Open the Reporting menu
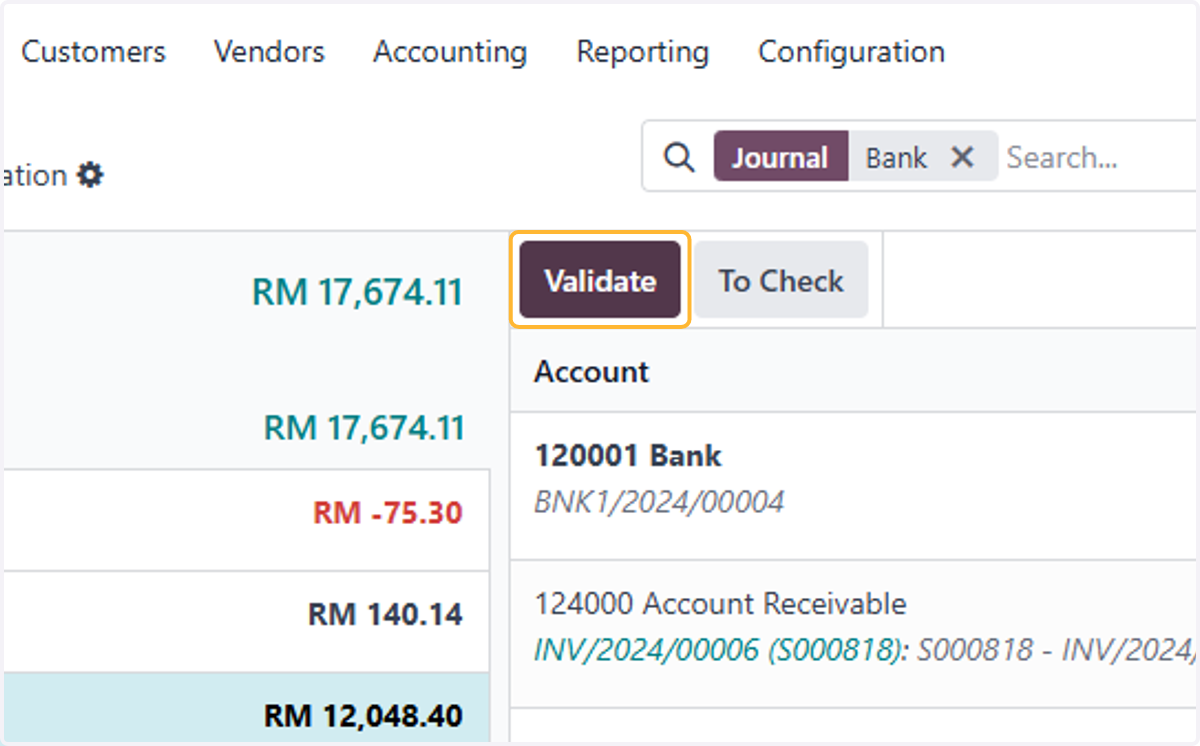1200x746 pixels. point(643,52)
